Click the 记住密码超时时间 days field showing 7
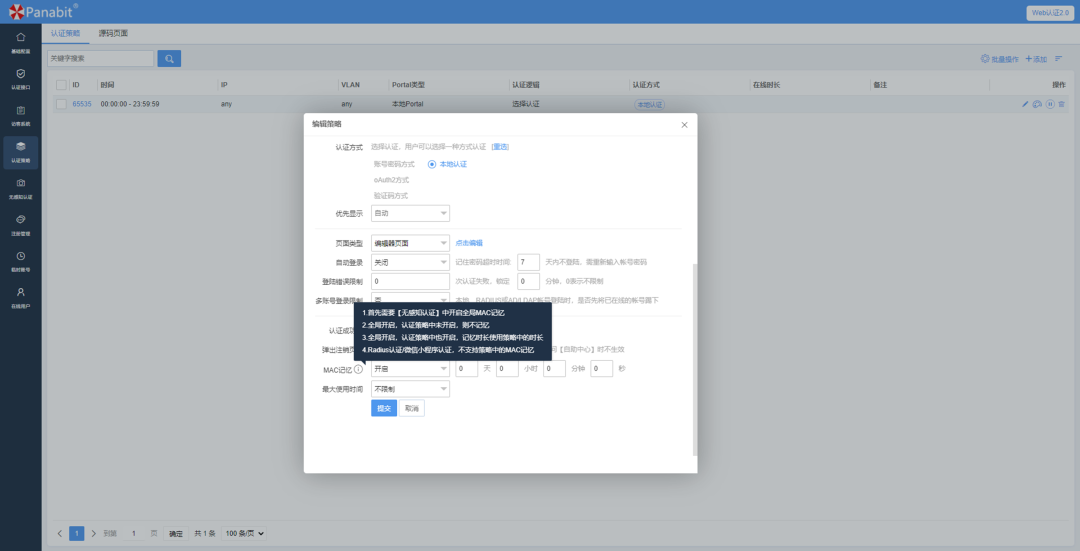This screenshot has width=1080, height=551. [528, 262]
